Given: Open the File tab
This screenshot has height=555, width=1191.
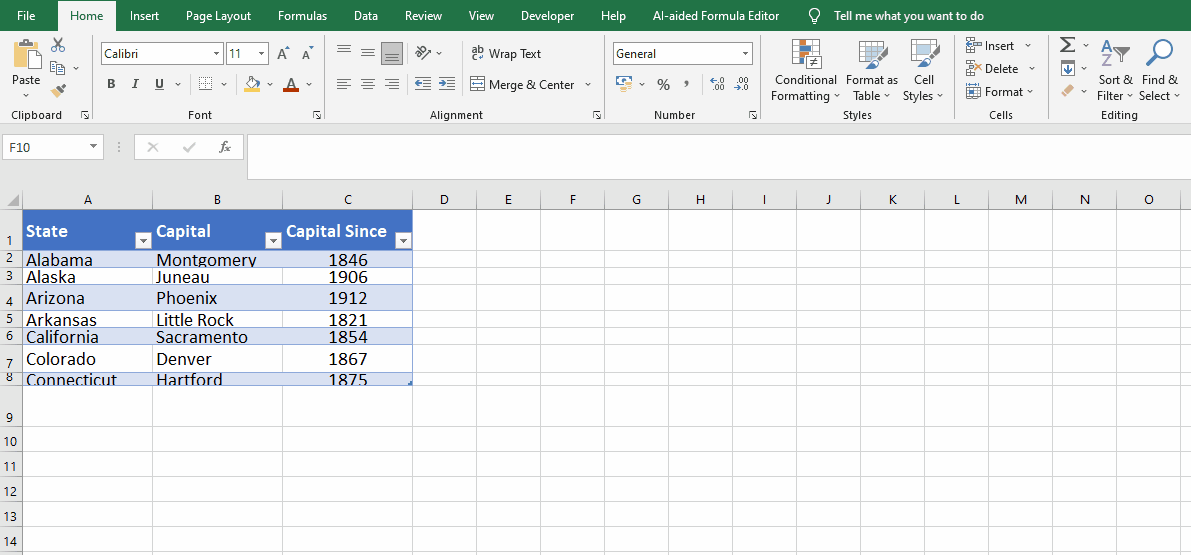Looking at the screenshot, I should (x=26, y=15).
